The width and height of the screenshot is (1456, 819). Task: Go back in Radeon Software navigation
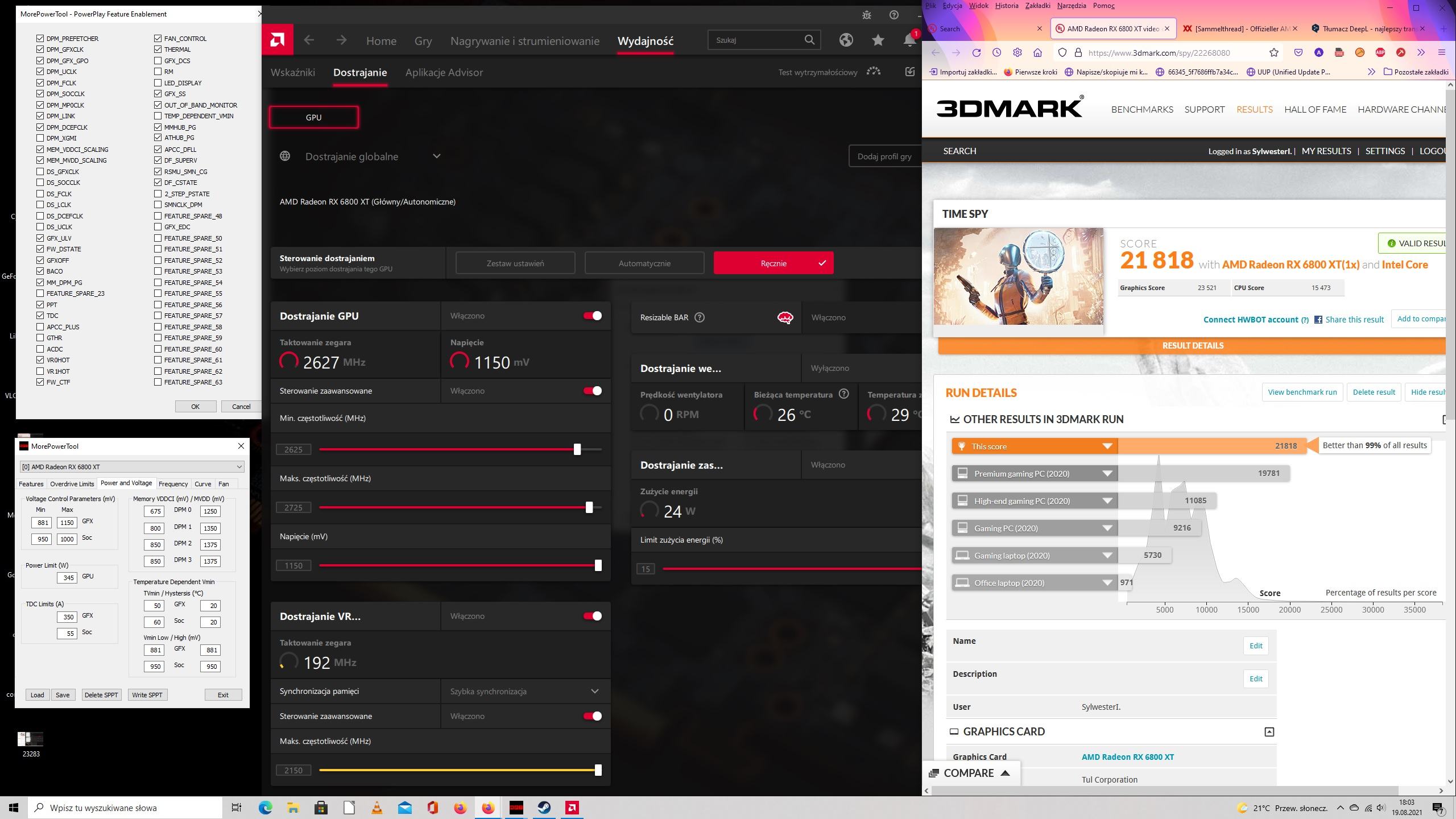(x=309, y=40)
